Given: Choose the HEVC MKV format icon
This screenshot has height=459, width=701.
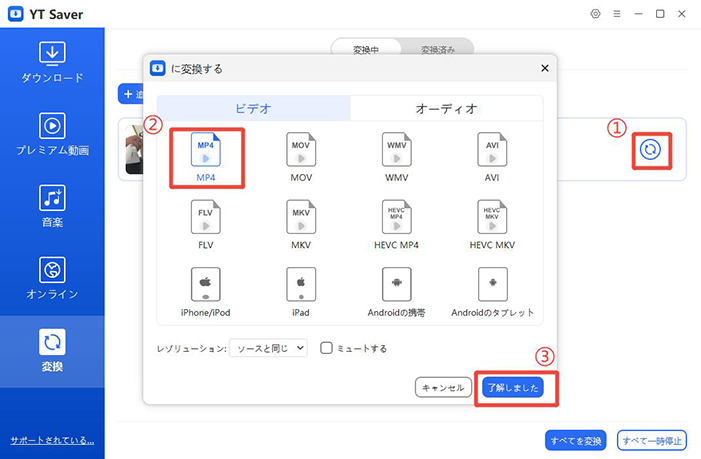Looking at the screenshot, I should coord(492,217).
